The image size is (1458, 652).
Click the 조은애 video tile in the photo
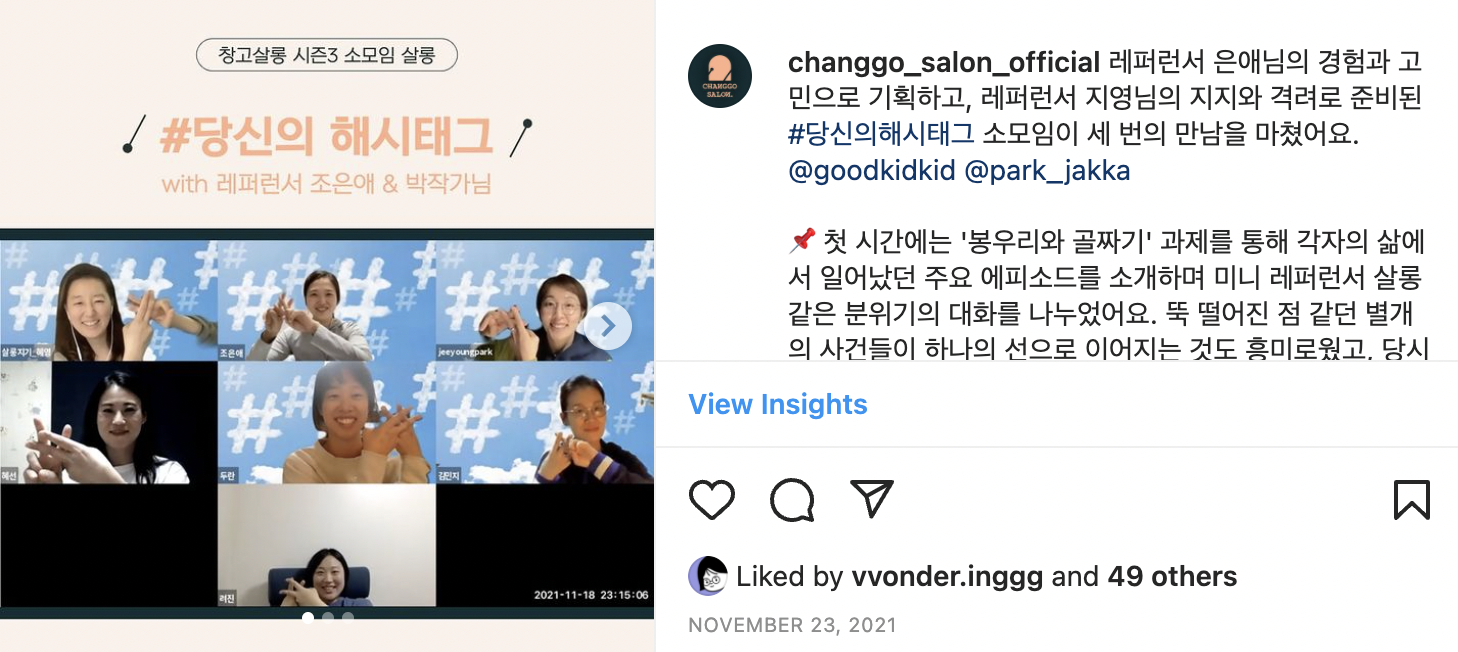[326, 301]
